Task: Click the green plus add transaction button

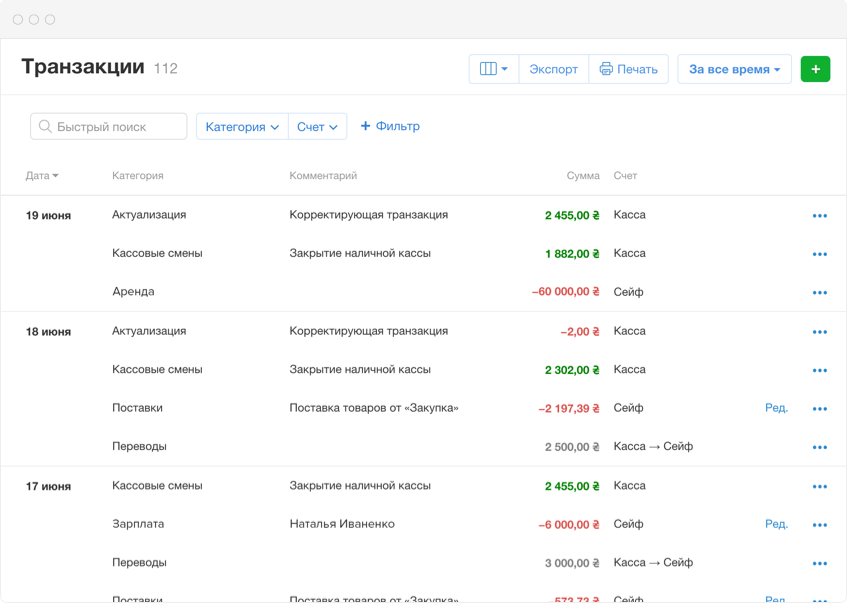Action: coord(815,69)
